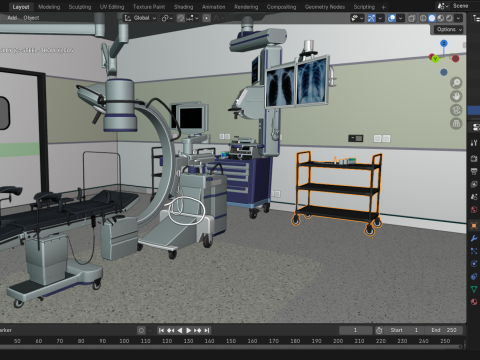Viewport: 480px width, 360px height.
Task: Play the animation forward
Action: tap(188, 330)
